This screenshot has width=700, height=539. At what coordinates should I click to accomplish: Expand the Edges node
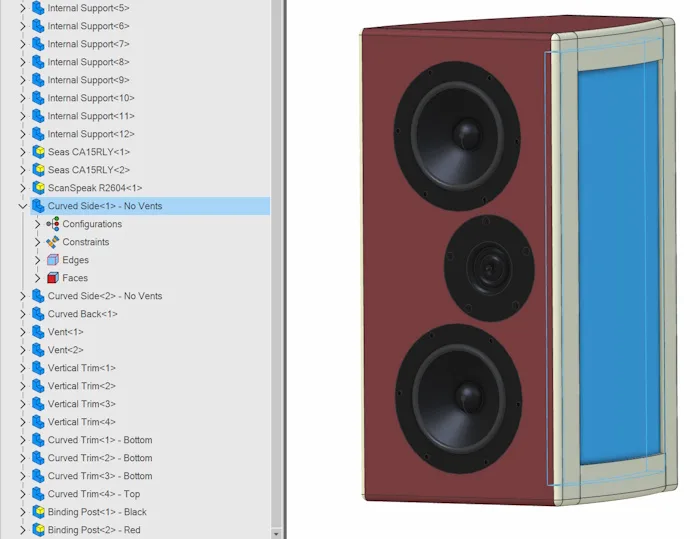pos(38,260)
